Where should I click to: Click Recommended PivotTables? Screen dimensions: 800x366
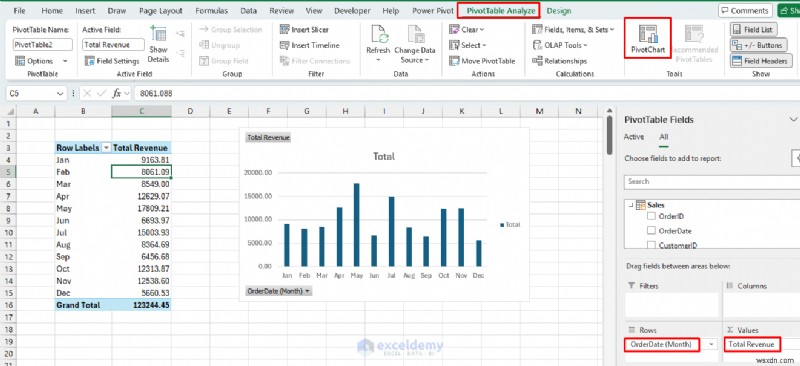[694, 44]
